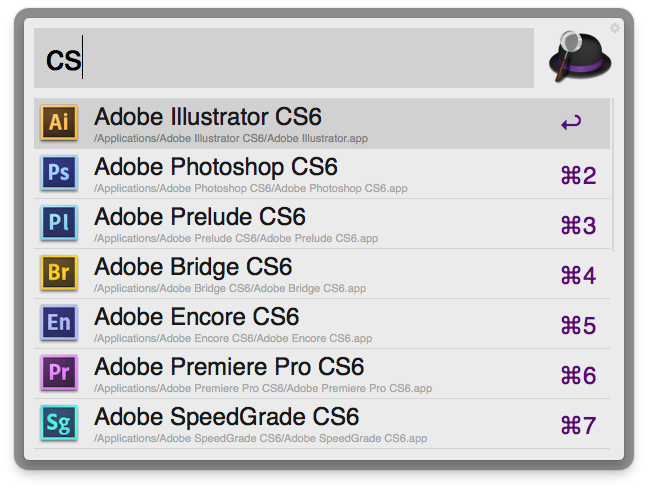Open the Adobe Premiere Pro CS6 entry
This screenshot has height=490, width=648.
322,373
